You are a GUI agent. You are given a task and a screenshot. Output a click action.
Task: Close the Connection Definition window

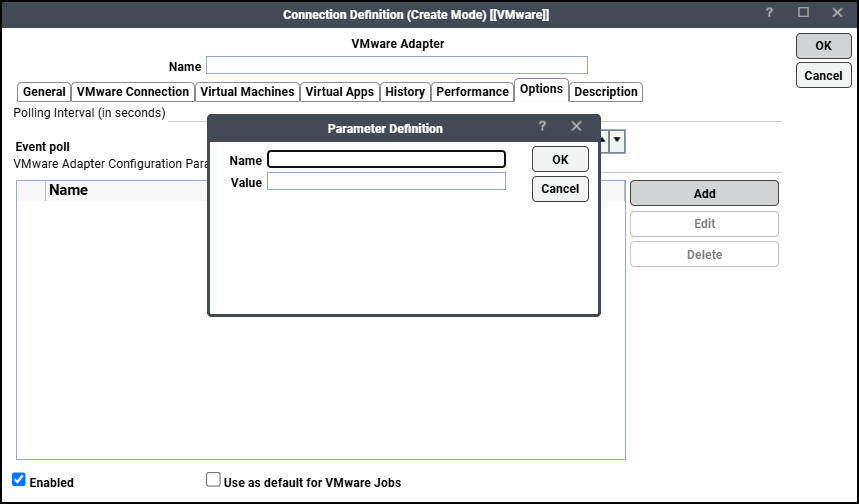[836, 13]
